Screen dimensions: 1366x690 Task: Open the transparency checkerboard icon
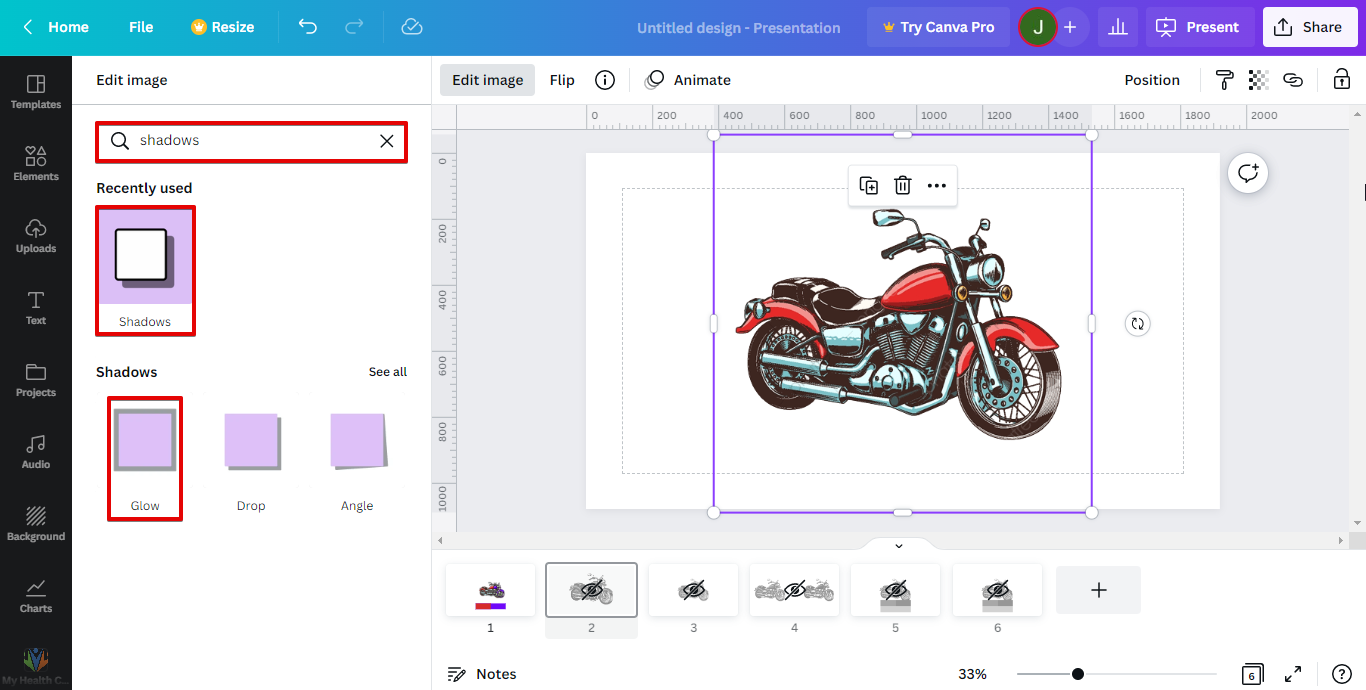(1258, 80)
